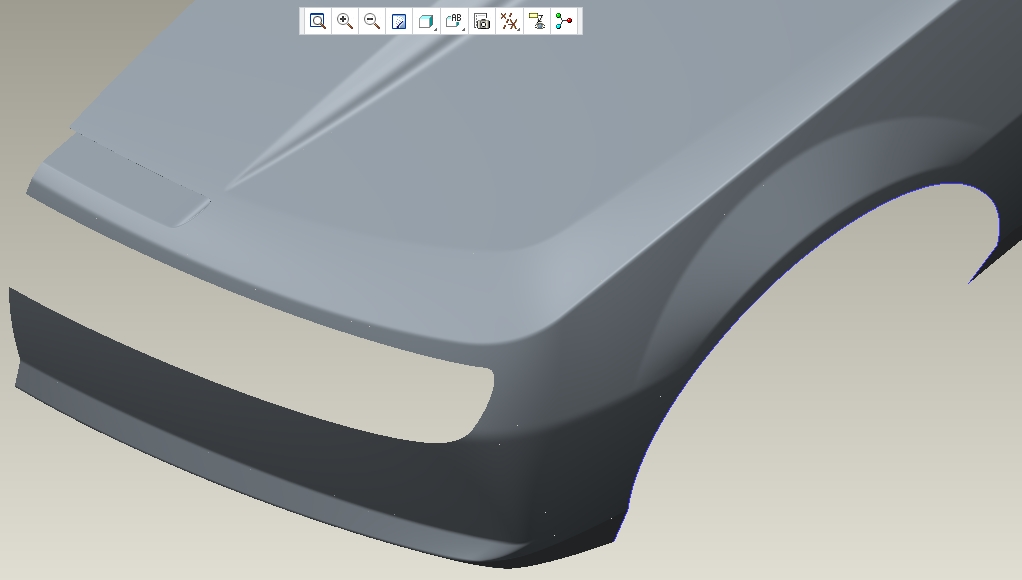1022x580 pixels.
Task: Toggle the Spin Center icon
Action: tap(564, 22)
